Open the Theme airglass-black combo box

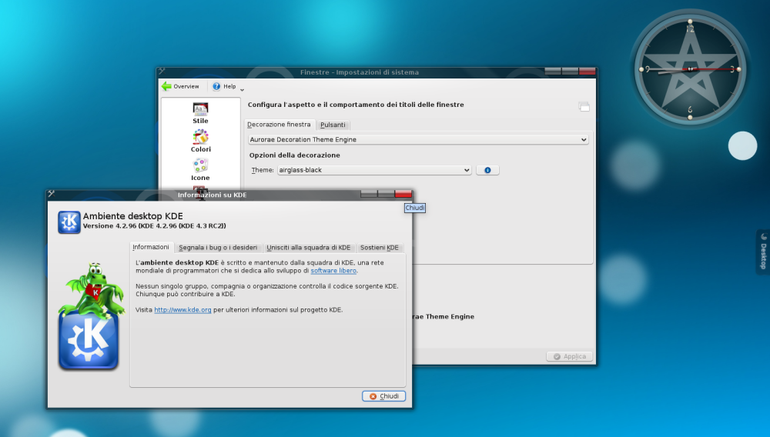tap(374, 170)
